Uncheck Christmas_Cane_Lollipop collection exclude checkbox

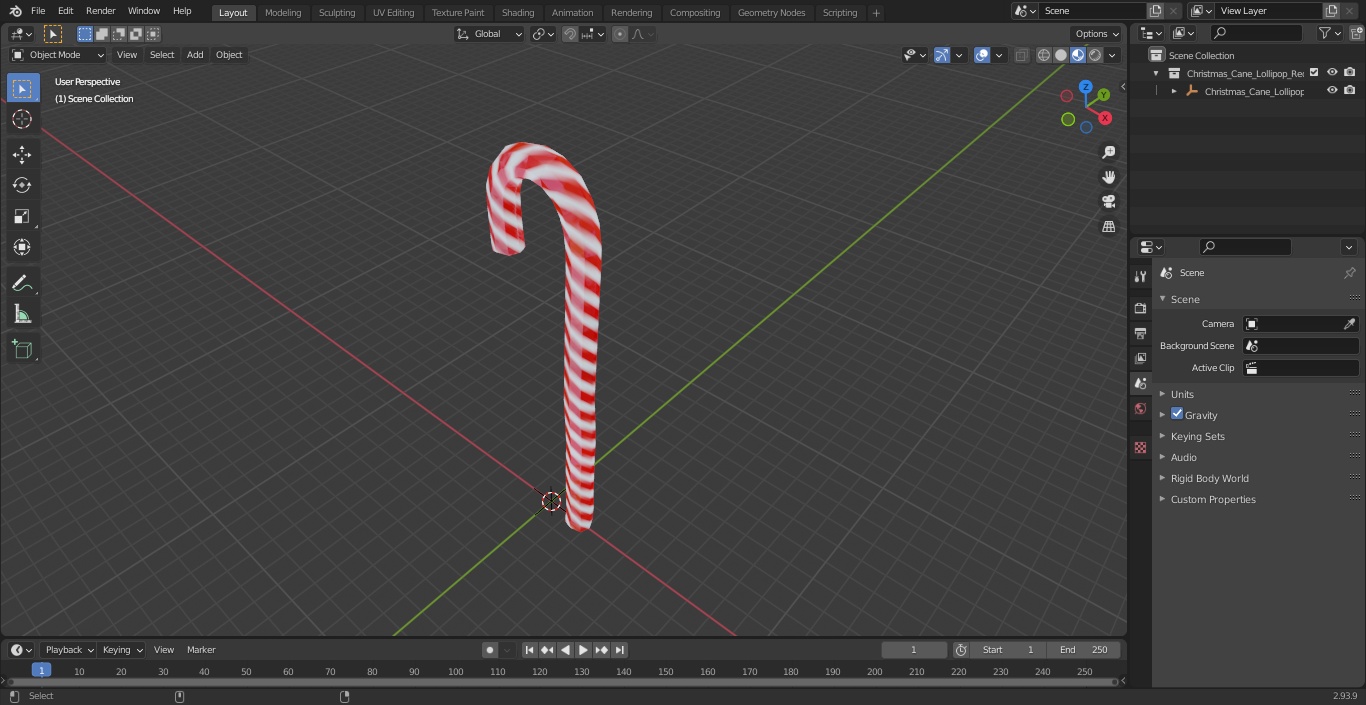coord(1314,73)
